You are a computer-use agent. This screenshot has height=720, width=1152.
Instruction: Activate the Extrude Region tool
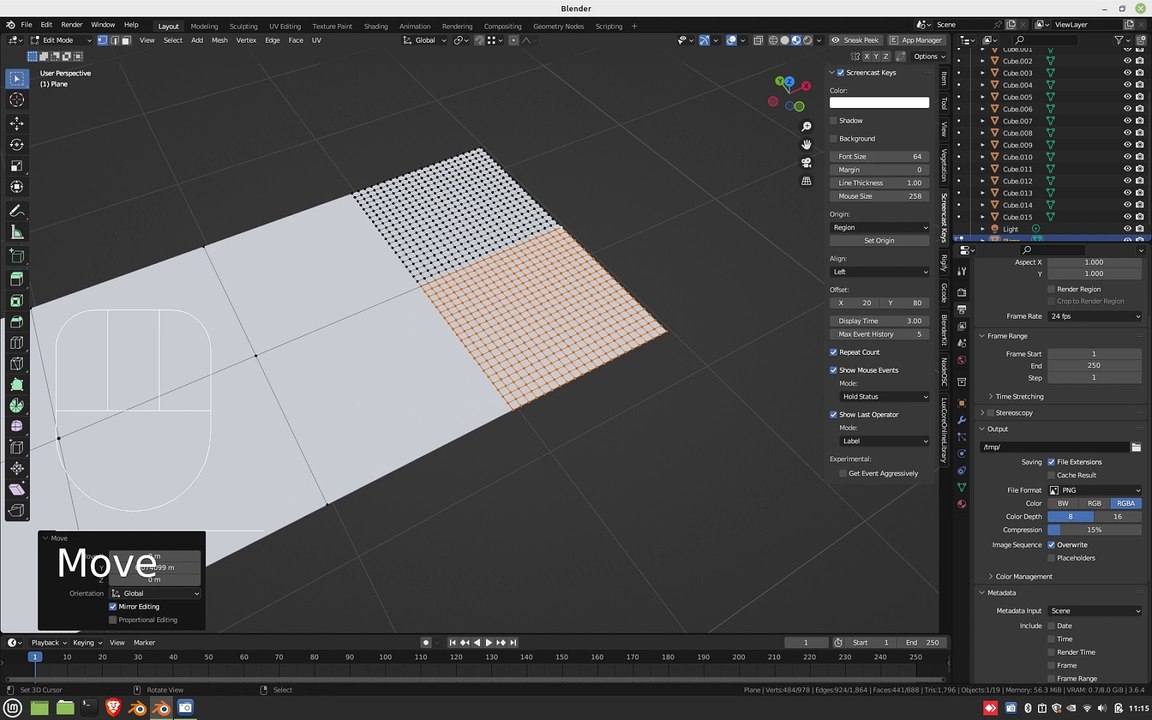pyautogui.click(x=17, y=279)
